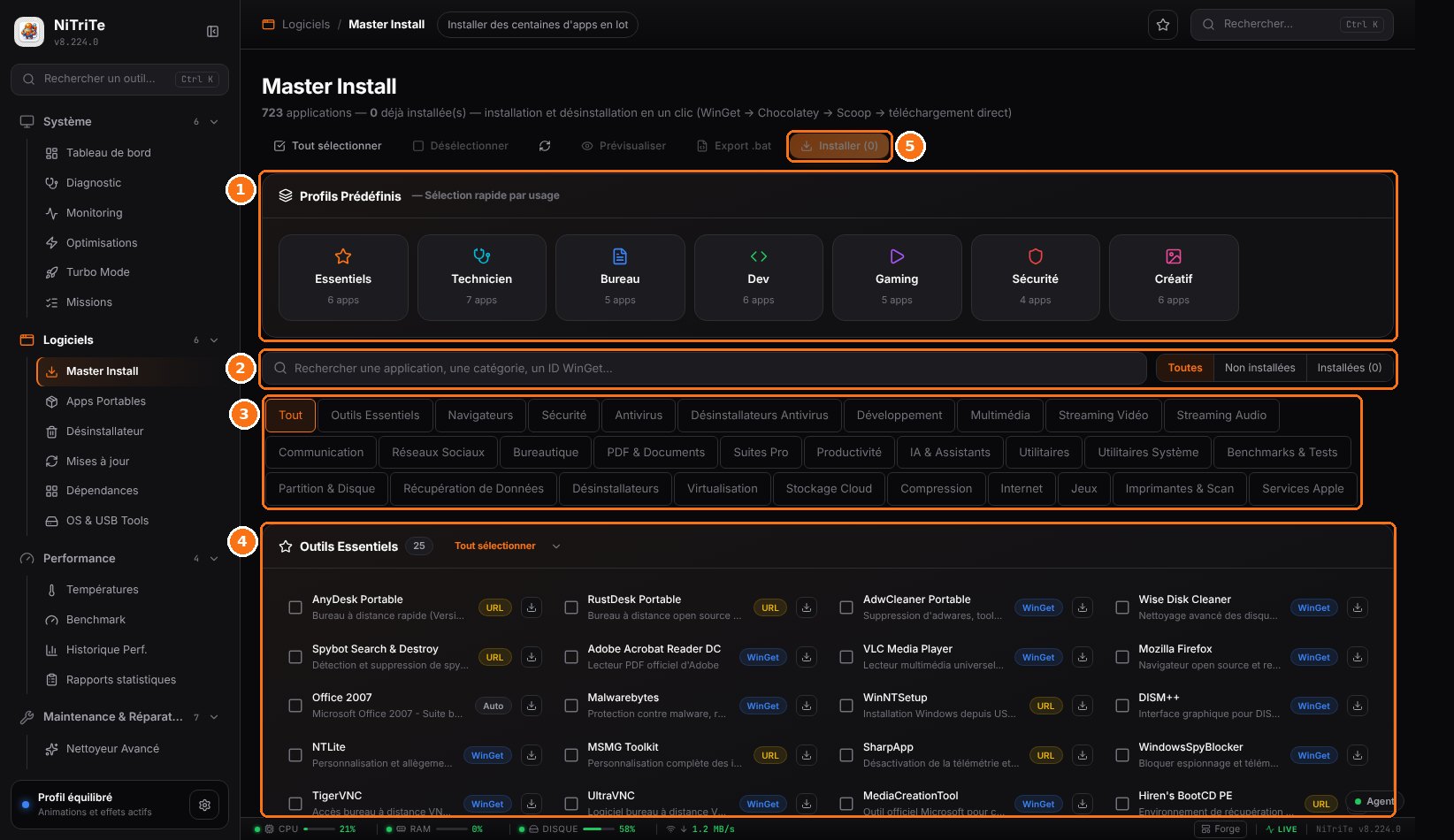1454x840 pixels.
Task: Click the Installer (0) button
Action: coord(839,146)
